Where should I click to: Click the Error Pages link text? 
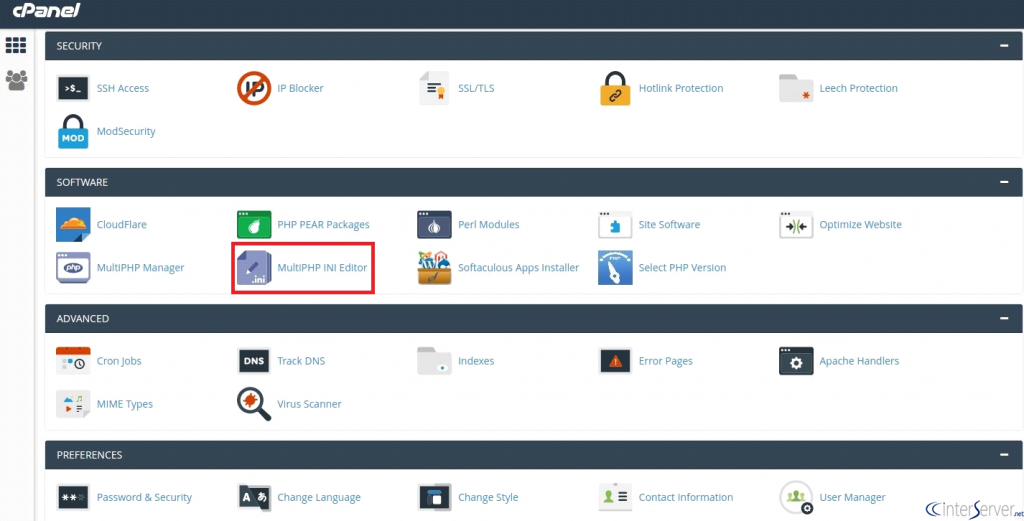(665, 361)
